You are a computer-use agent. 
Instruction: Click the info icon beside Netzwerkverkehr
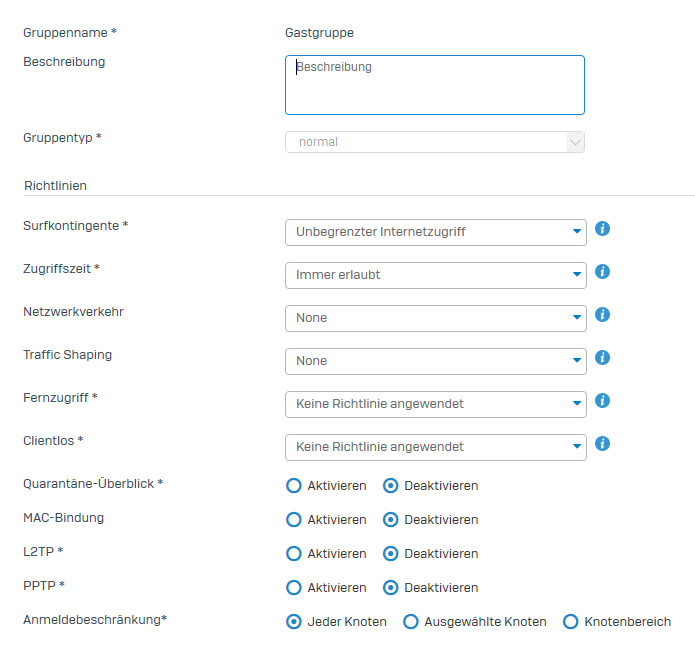(602, 315)
